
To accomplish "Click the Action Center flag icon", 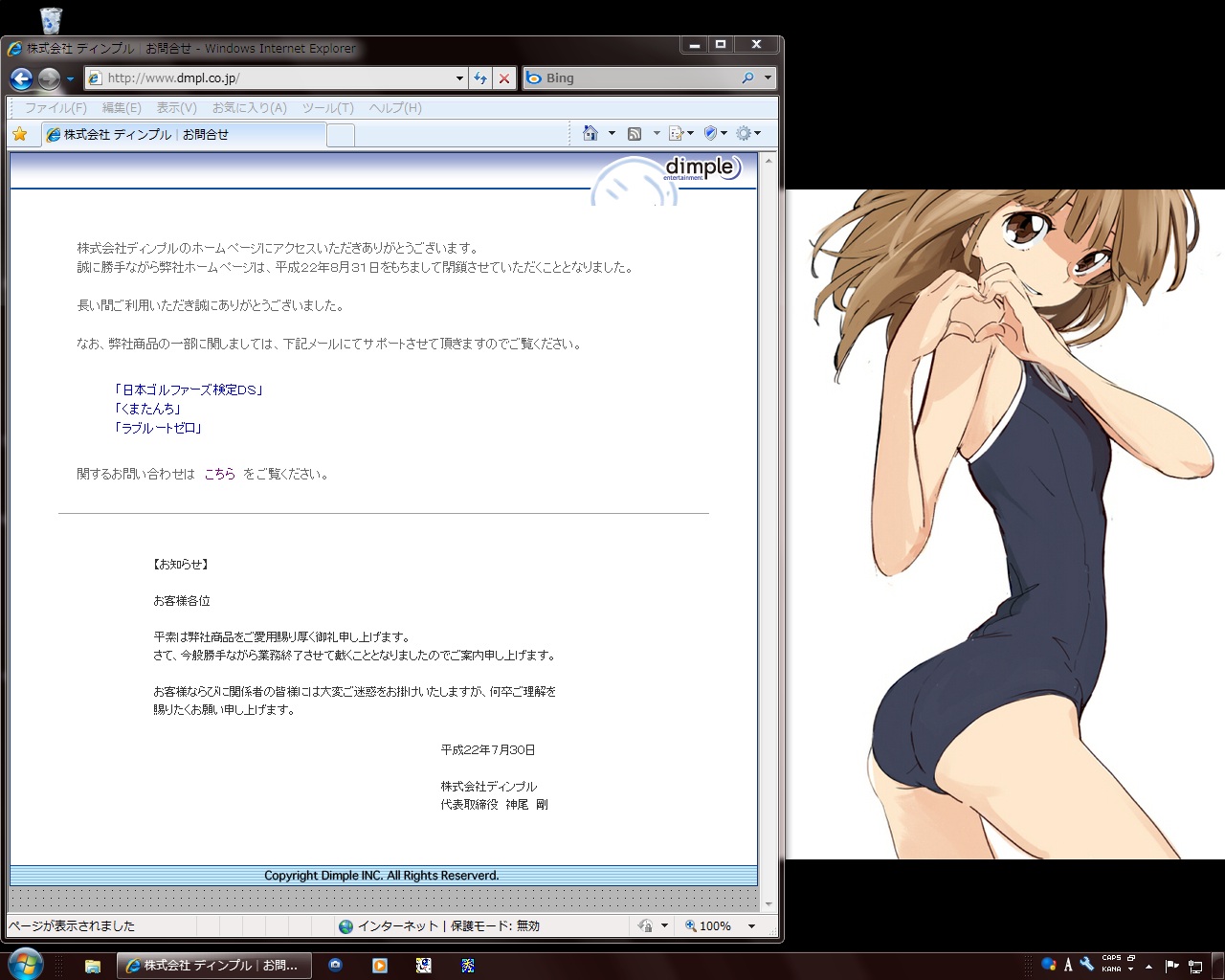I will coord(1172,966).
